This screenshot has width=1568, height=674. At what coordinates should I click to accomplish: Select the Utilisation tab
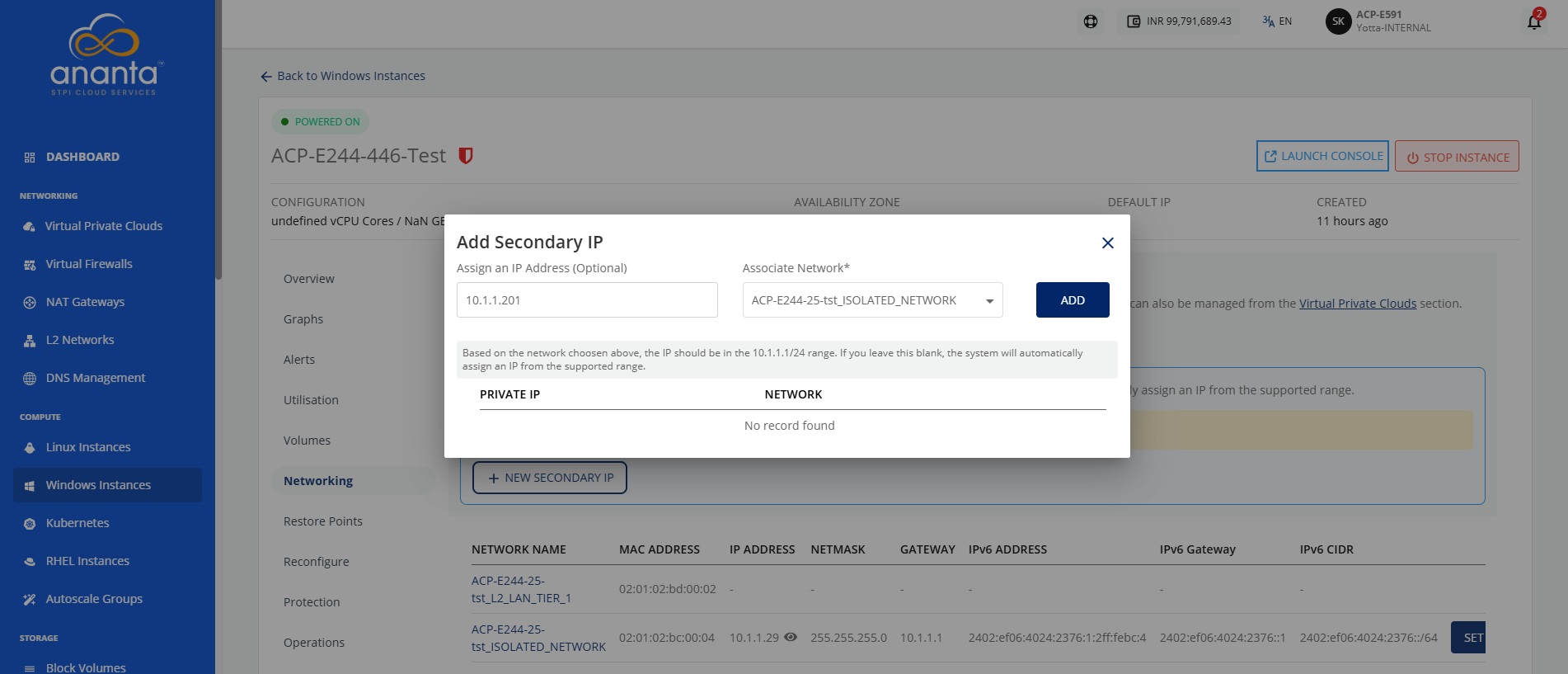pos(311,400)
